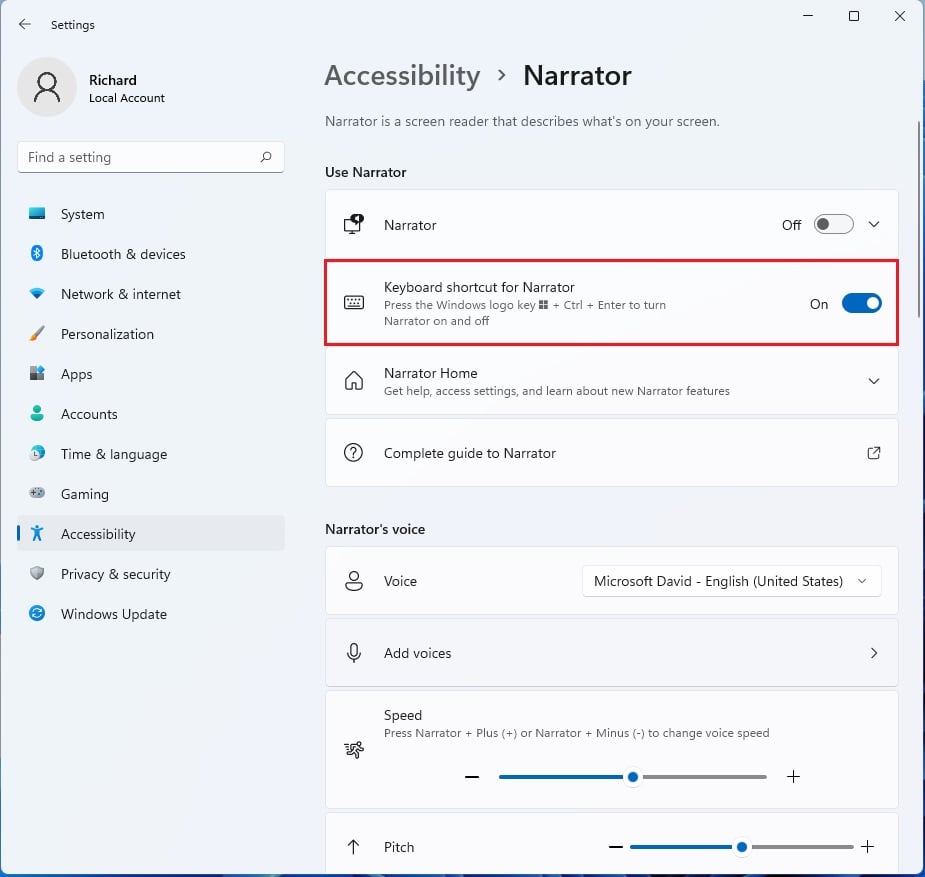Turn on the Narrator toggle
925x877 pixels.
pyautogui.click(x=833, y=224)
